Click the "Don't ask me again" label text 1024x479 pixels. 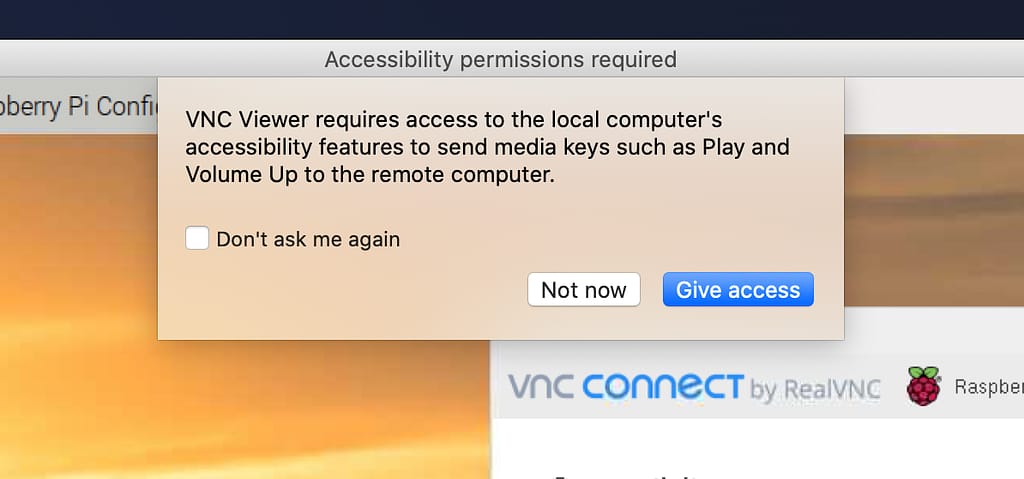click(x=308, y=240)
